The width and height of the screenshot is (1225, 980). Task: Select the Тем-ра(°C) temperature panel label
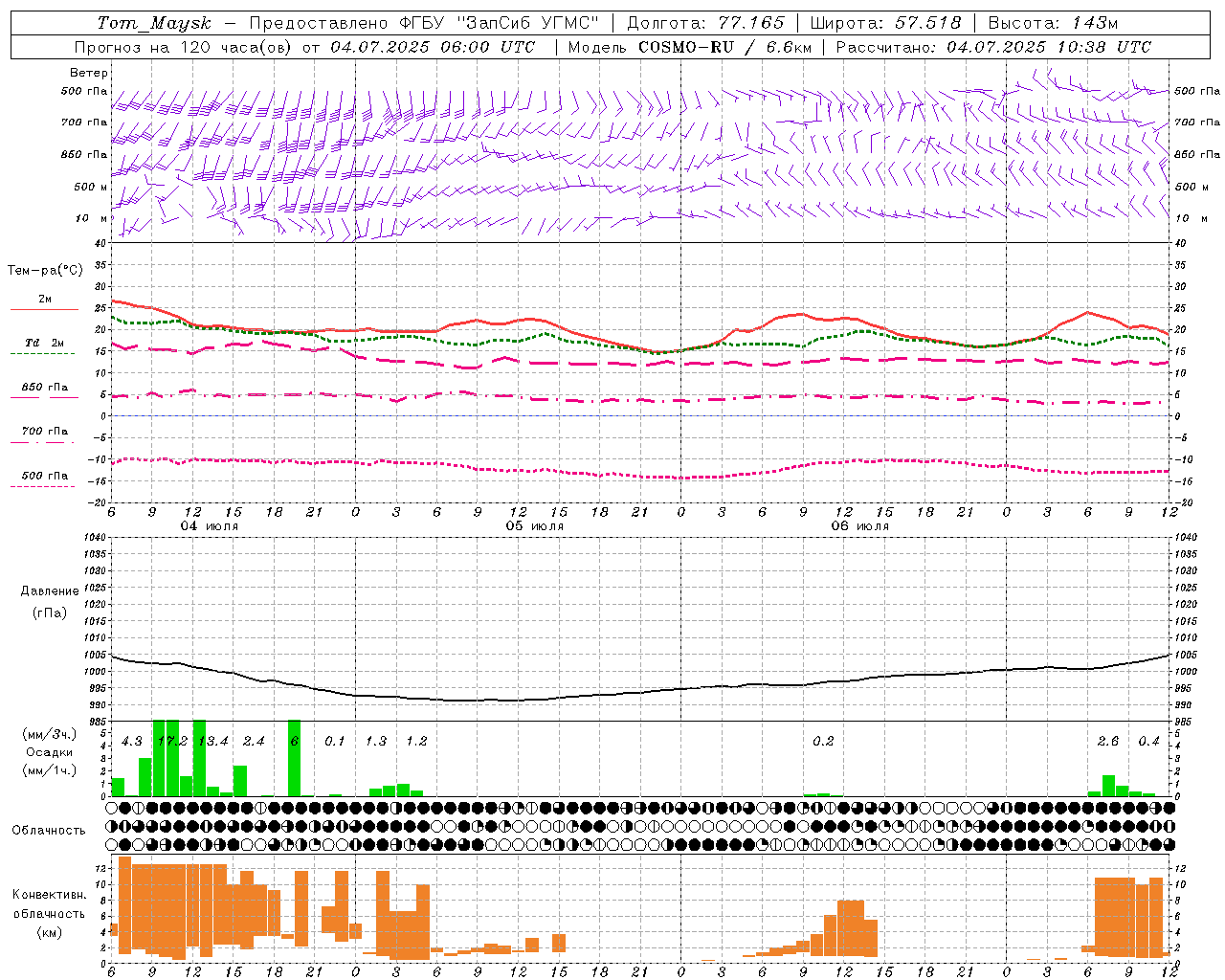pos(45,271)
